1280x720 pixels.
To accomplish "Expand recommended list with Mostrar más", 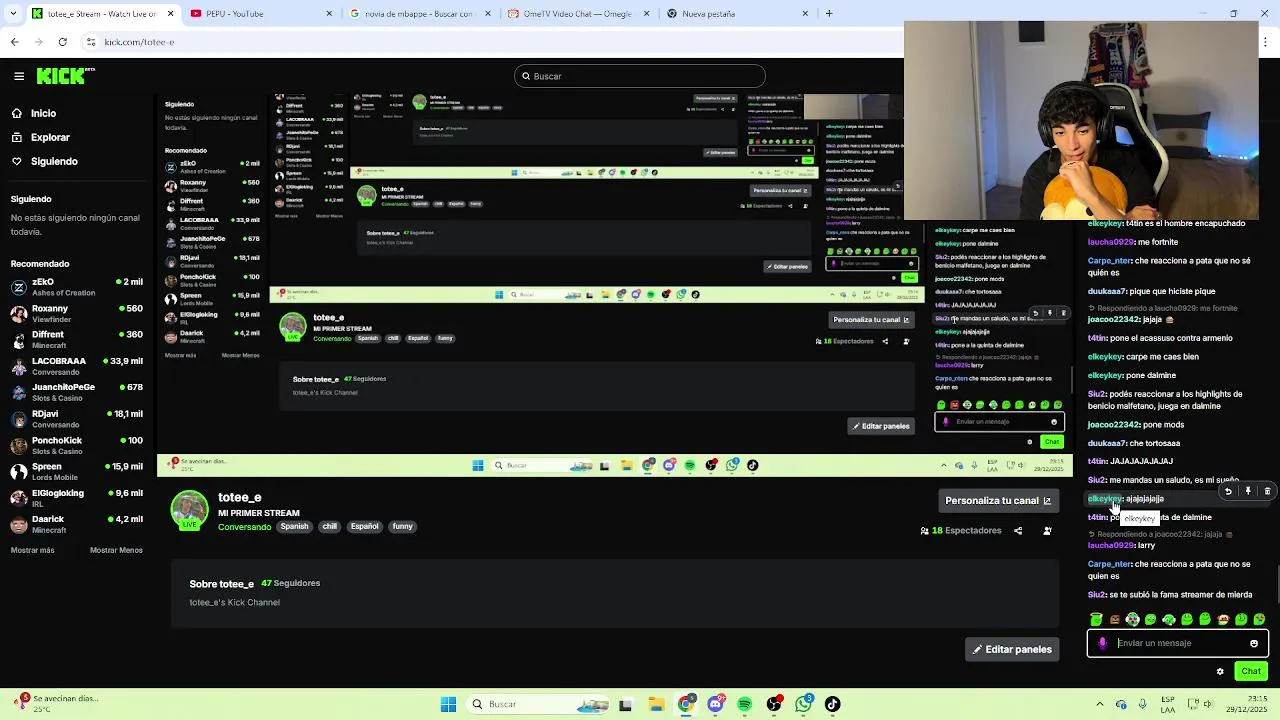I will (x=33, y=550).
